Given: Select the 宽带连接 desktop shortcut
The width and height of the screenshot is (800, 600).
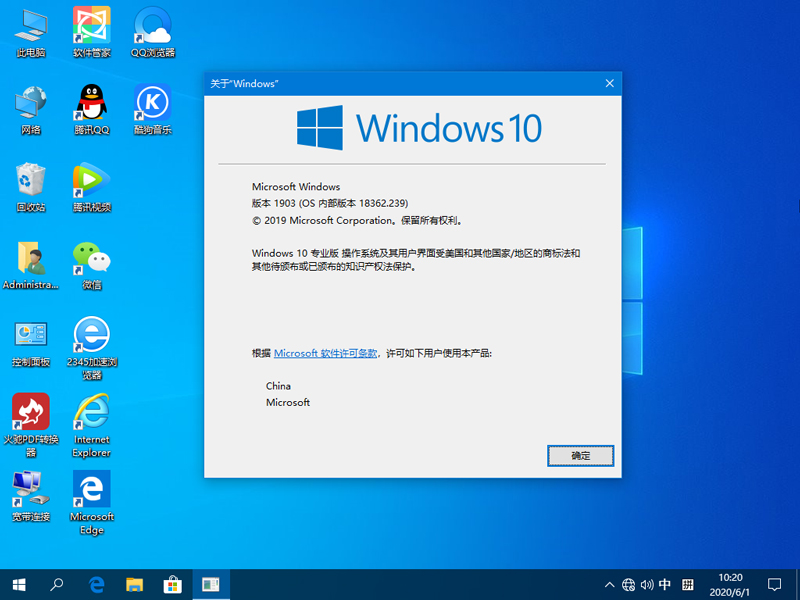Looking at the screenshot, I should point(31,497).
